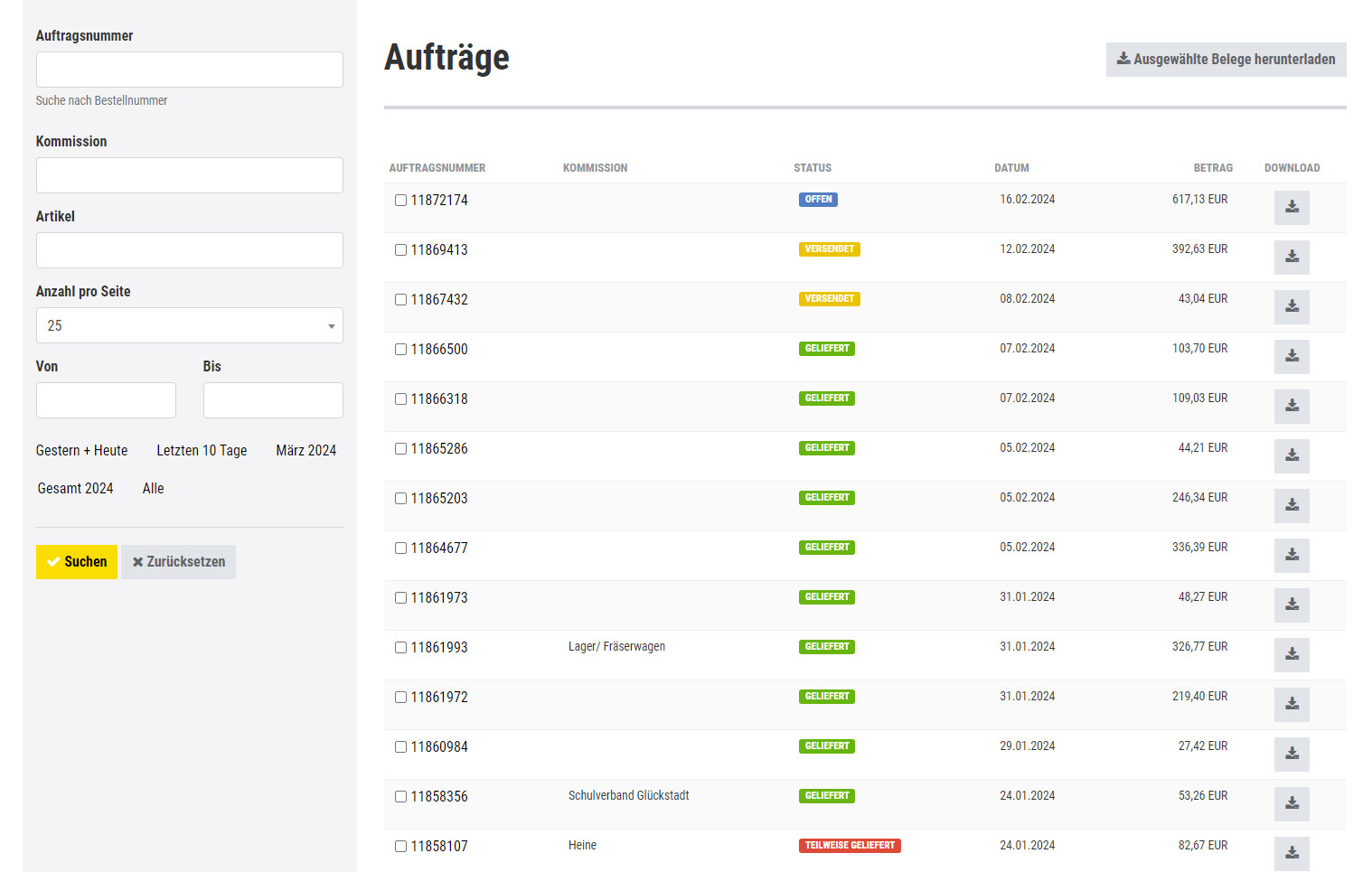Screen dimensions: 1372x872
Task: Apply the Gesamt 2024 date filter
Action: pos(75,489)
